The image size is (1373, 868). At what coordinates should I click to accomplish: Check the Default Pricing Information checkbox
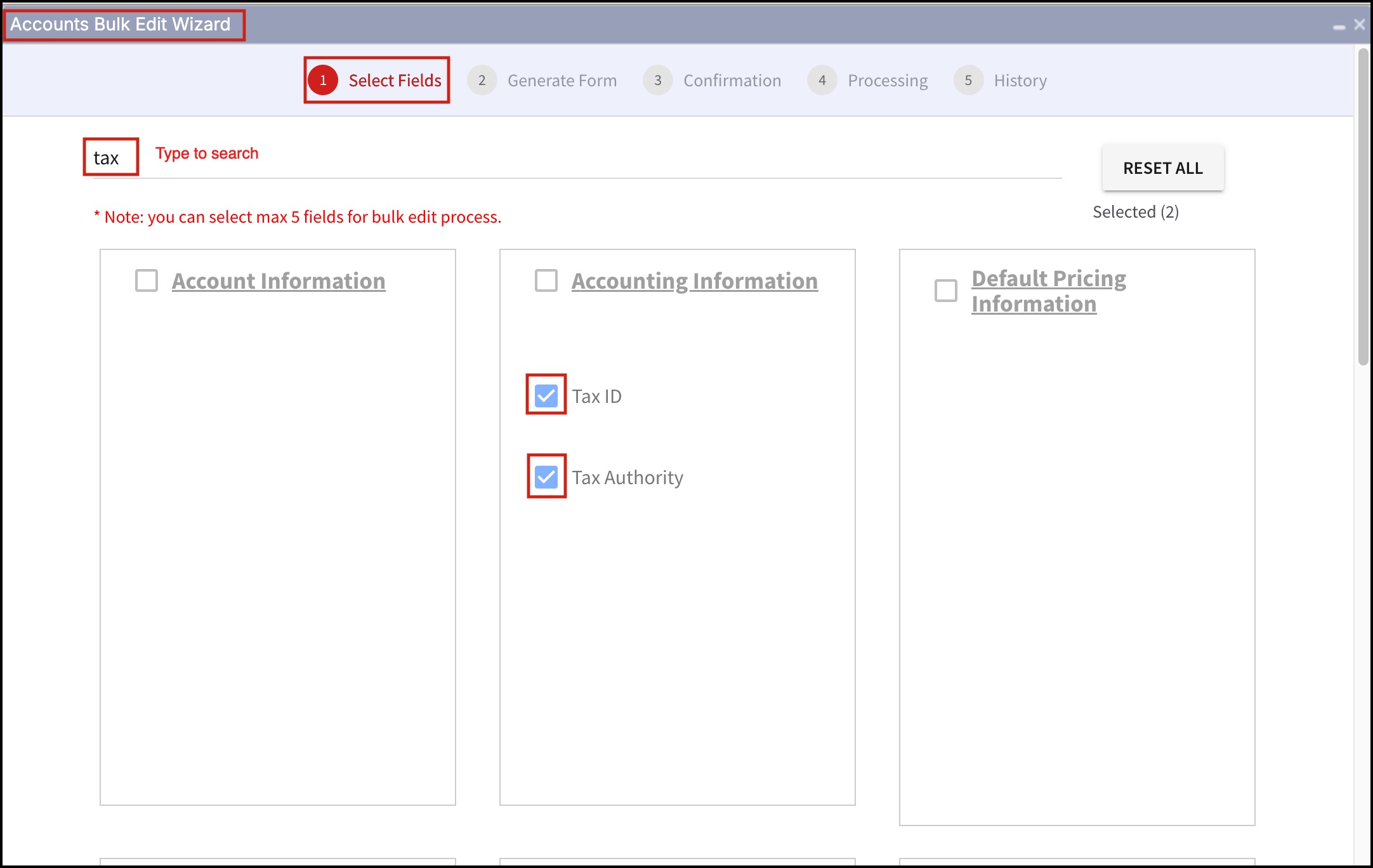coord(945,291)
